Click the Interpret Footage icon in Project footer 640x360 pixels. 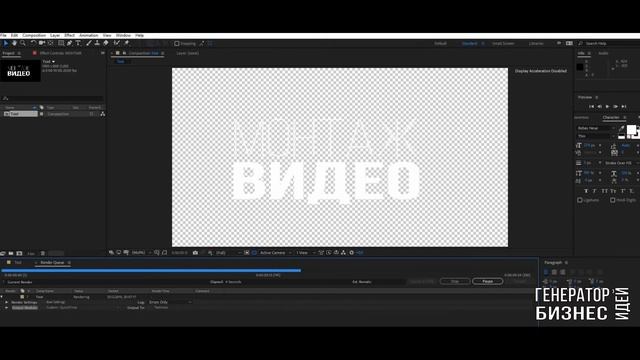(x=3, y=253)
